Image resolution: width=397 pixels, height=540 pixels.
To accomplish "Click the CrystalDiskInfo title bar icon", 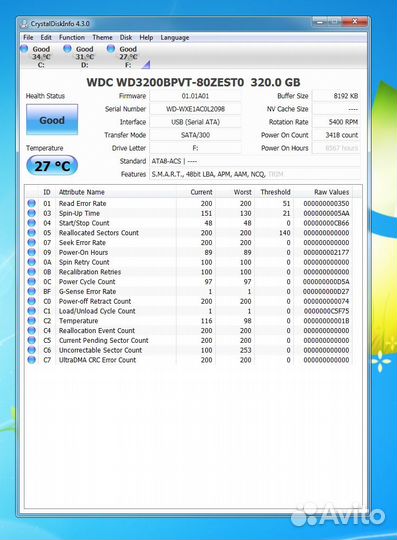I will tap(24, 23).
